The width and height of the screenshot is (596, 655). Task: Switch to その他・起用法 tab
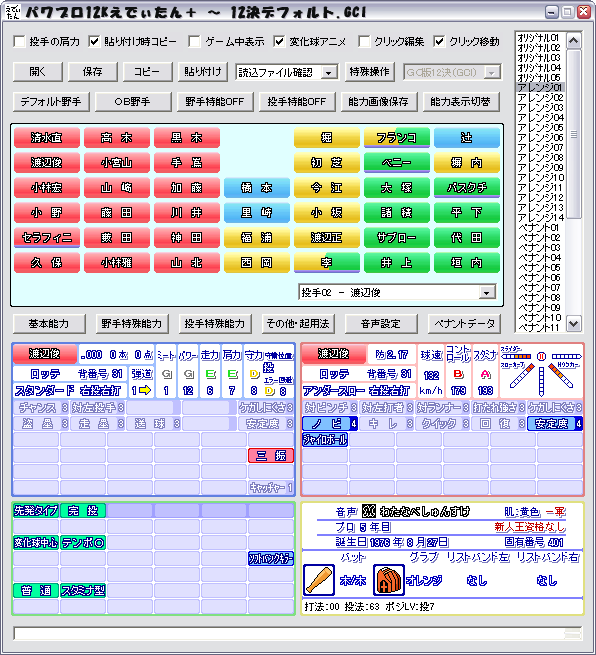298,324
